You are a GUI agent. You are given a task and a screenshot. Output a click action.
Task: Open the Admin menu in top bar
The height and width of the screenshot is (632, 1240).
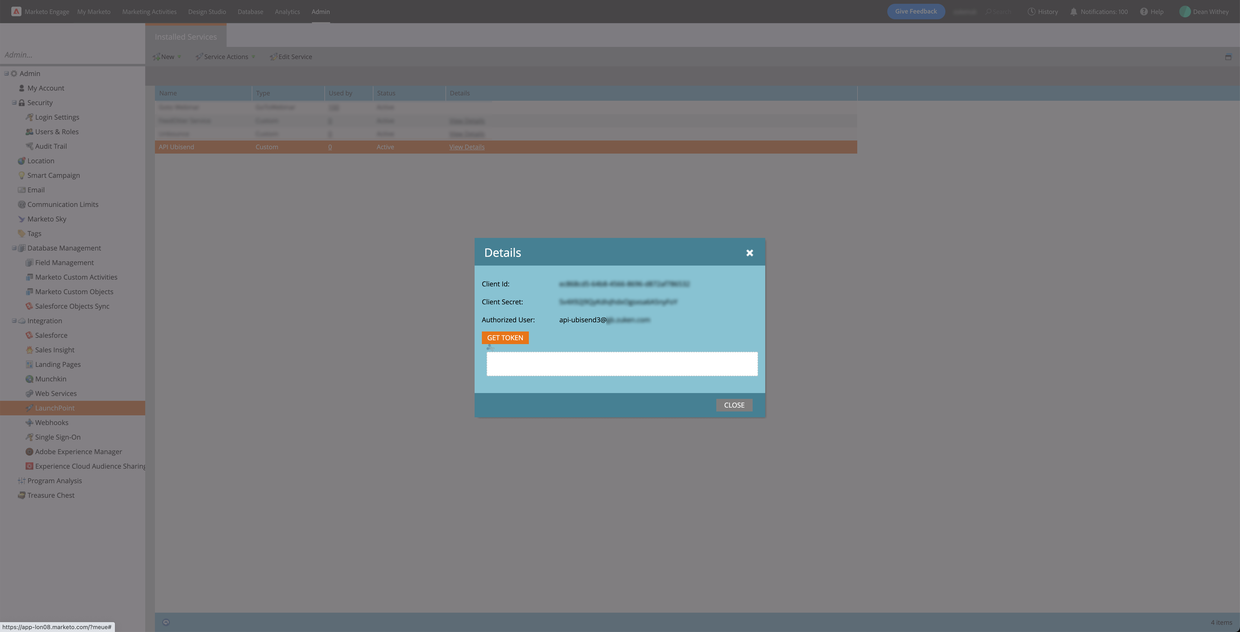pos(320,12)
